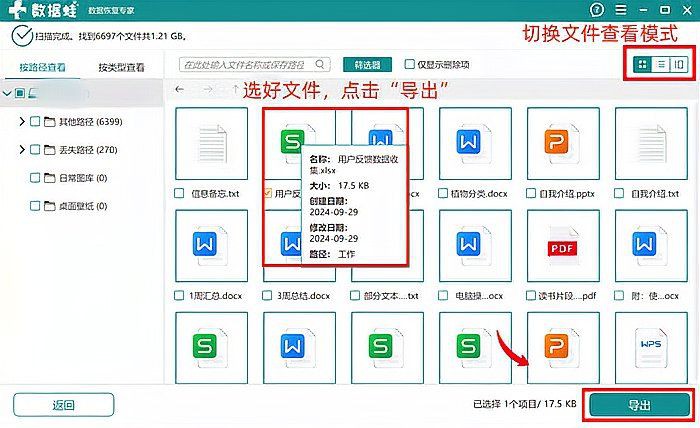Expand the 其他路径 (6399) tree node

tap(21, 121)
